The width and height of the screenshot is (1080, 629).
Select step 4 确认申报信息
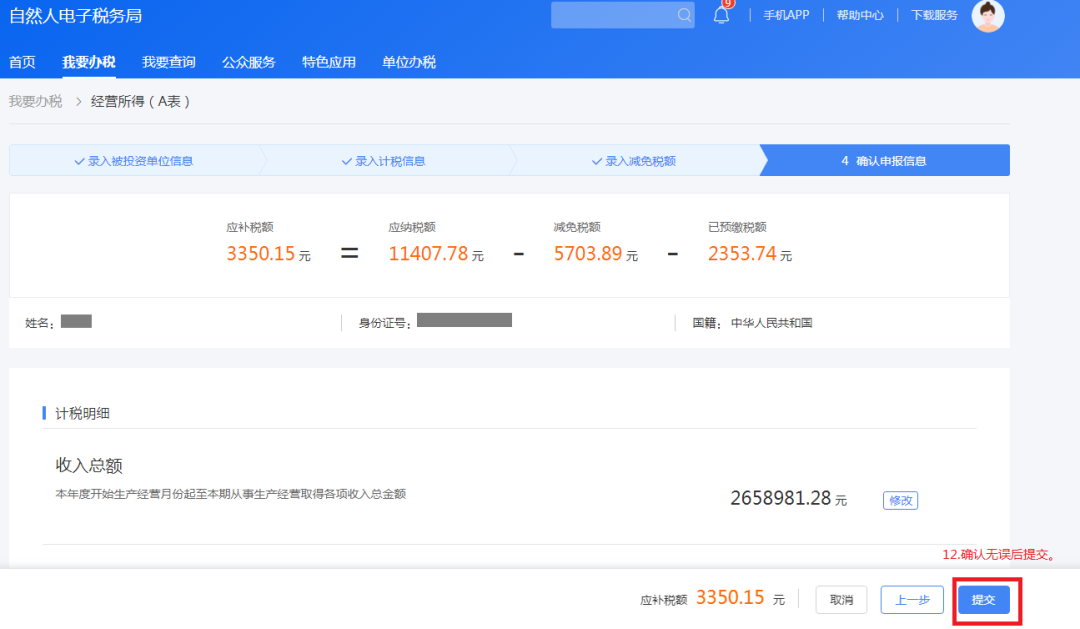coord(884,161)
